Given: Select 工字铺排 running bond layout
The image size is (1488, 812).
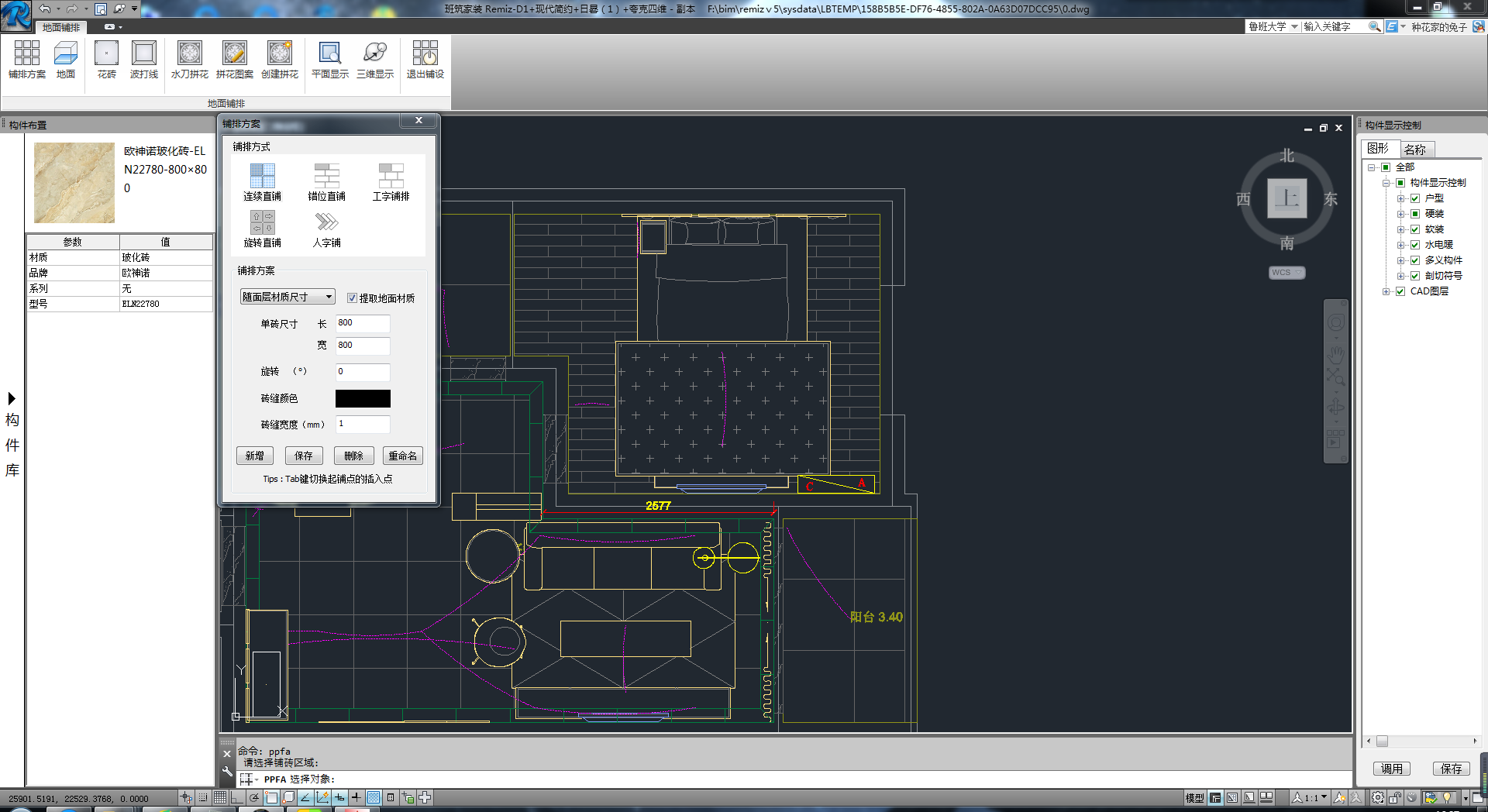Looking at the screenshot, I should [391, 183].
